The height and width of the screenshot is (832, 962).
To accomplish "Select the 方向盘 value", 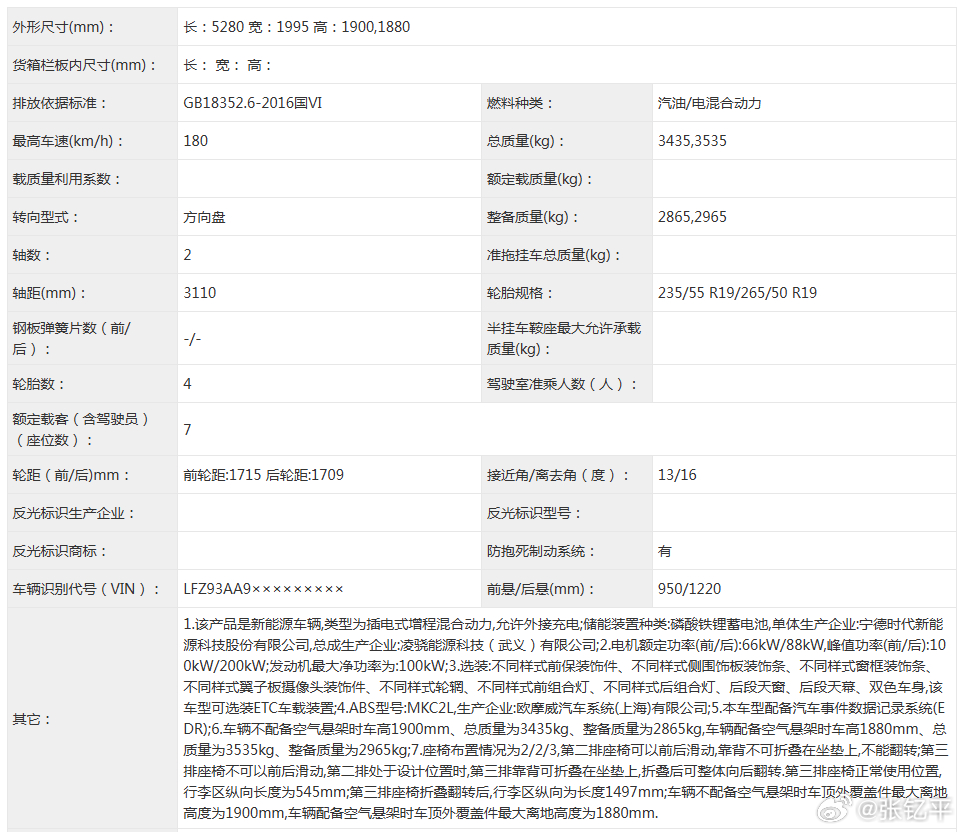I will coord(204,217).
